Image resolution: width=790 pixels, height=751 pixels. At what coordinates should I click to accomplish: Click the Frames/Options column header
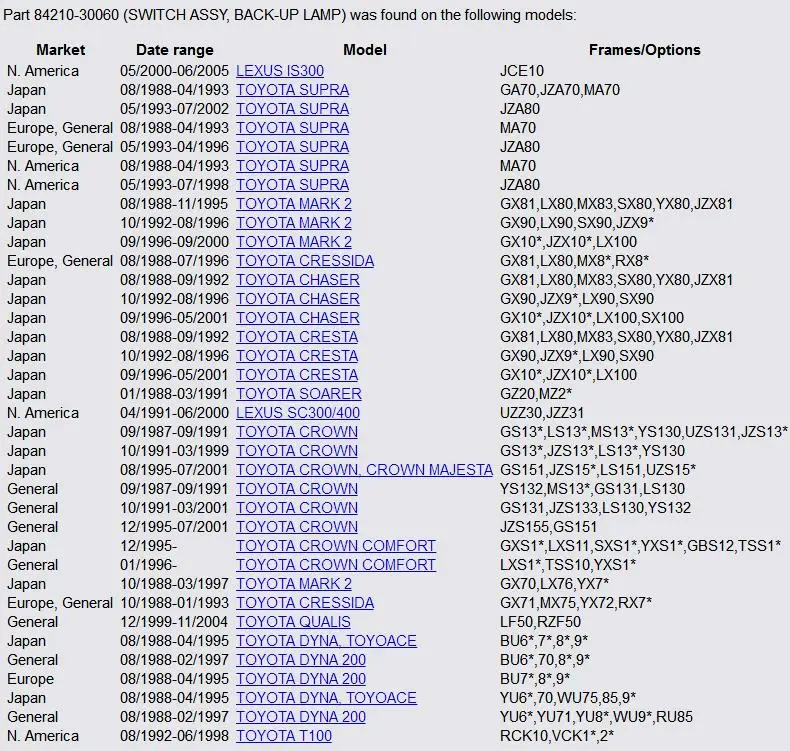click(x=644, y=50)
